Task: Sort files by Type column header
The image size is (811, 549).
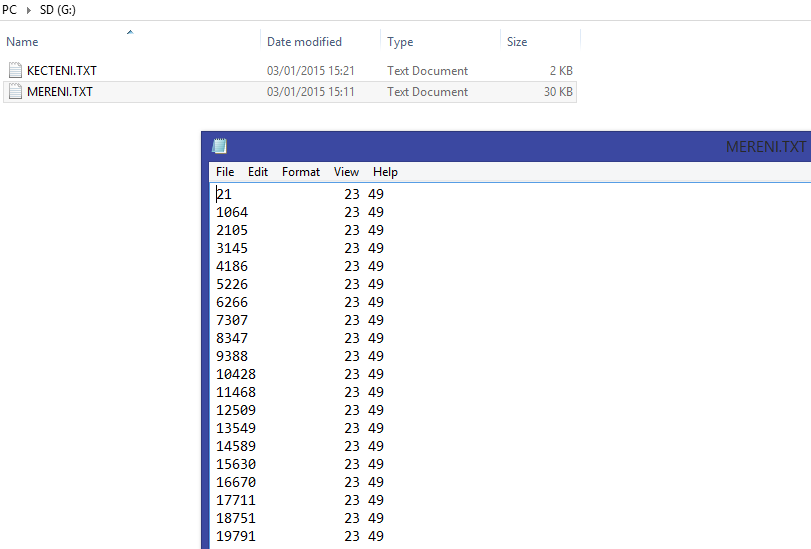Action: point(400,42)
